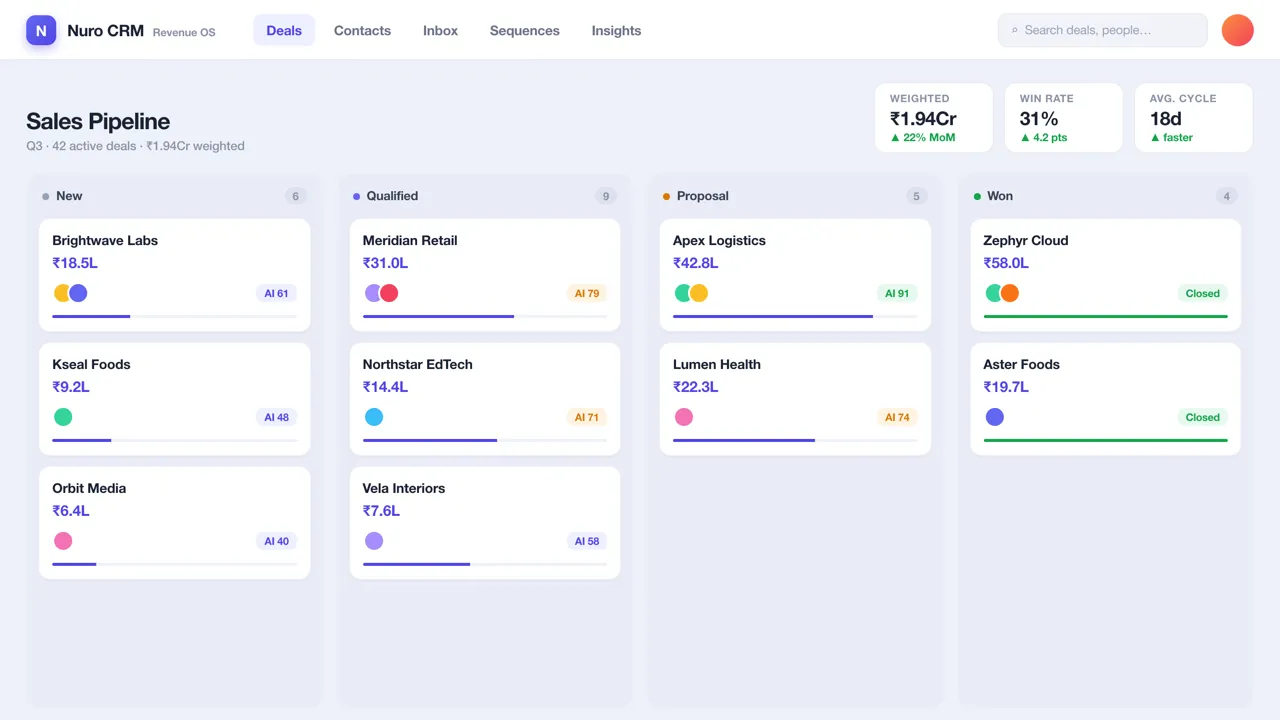1280x720 pixels.
Task: Click the AI 91 score badge
Action: (897, 293)
